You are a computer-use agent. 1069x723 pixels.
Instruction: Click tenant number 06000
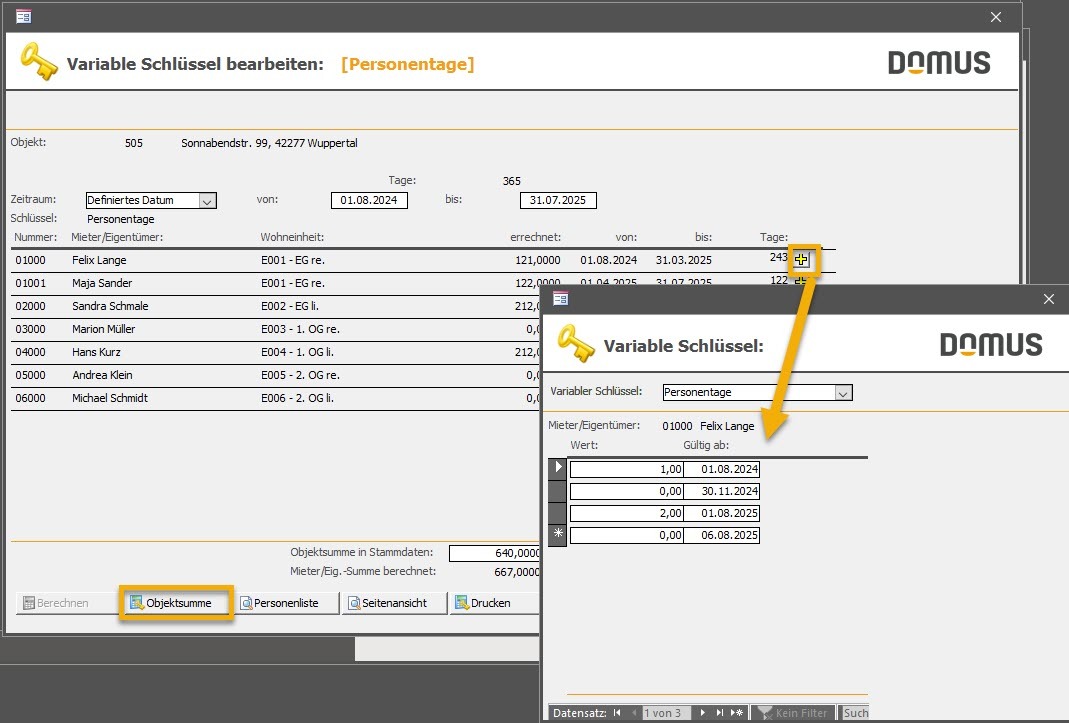click(x=31, y=398)
